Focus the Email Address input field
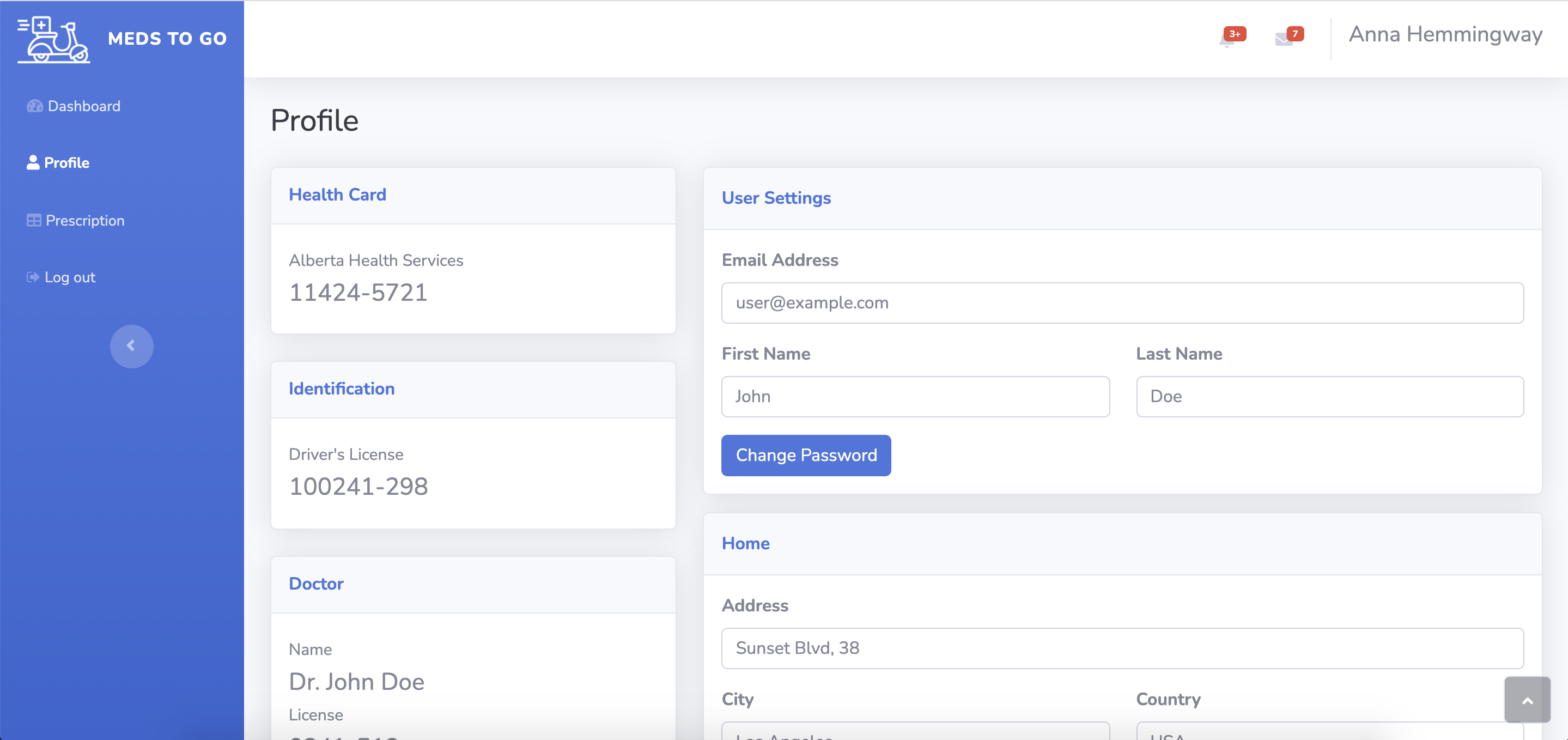 point(1122,302)
